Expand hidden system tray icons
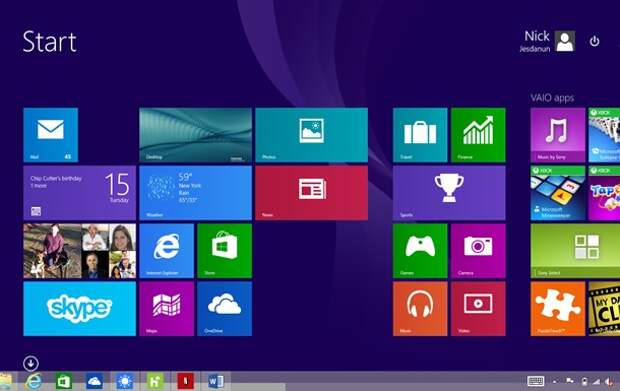The image size is (620, 391). 555,382
